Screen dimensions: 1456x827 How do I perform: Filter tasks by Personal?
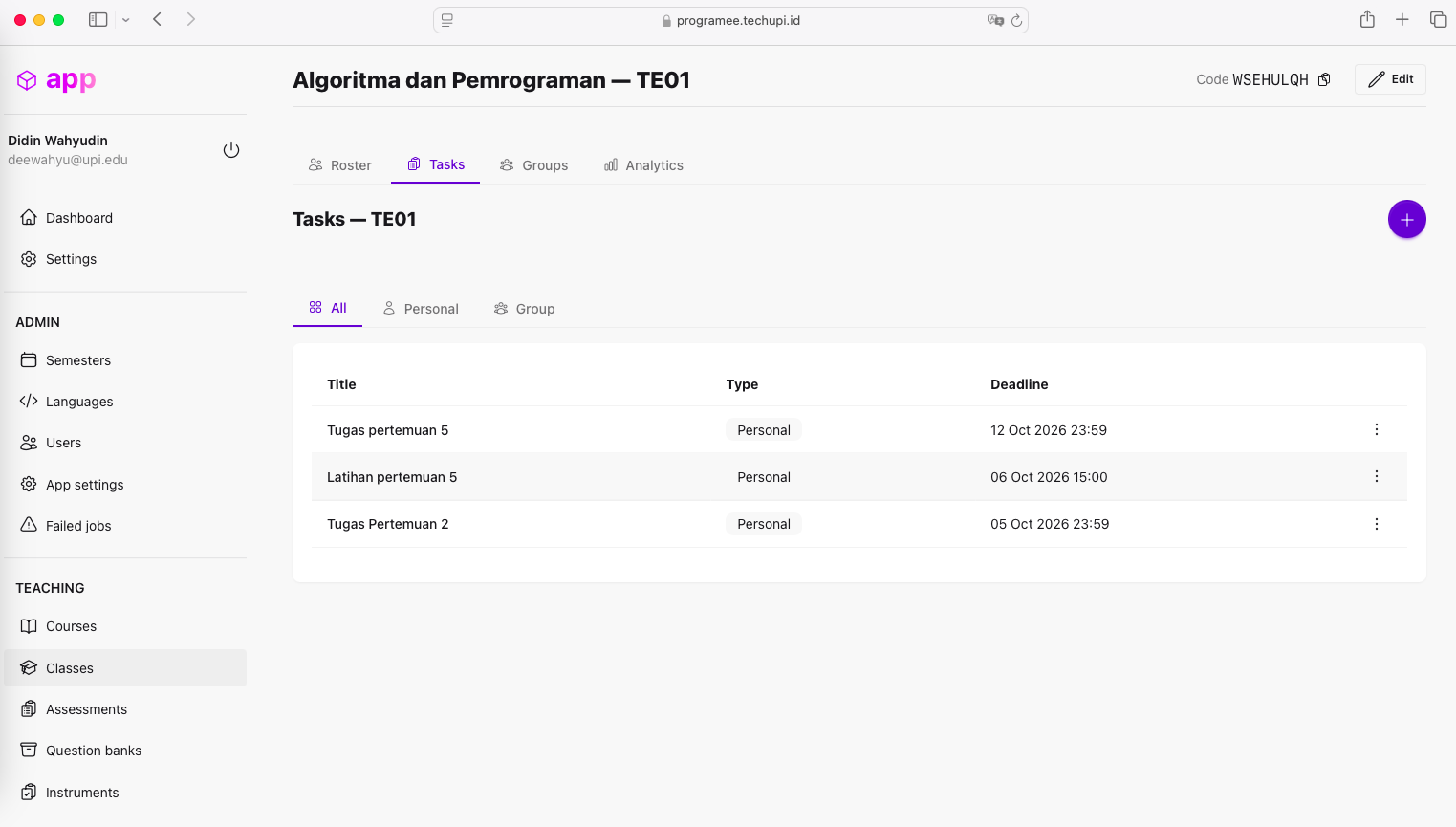(421, 309)
